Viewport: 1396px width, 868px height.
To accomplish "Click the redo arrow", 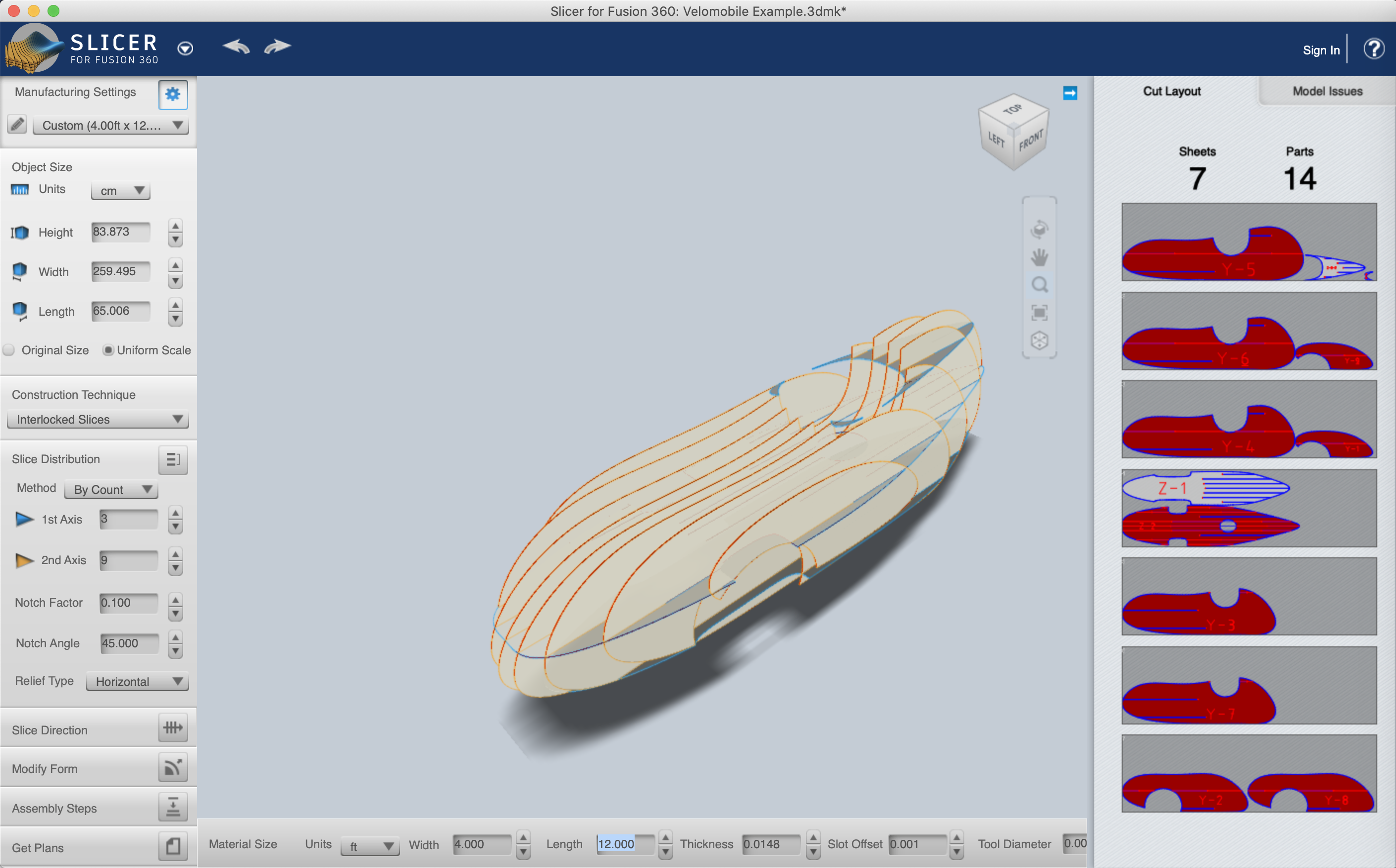I will tap(278, 47).
